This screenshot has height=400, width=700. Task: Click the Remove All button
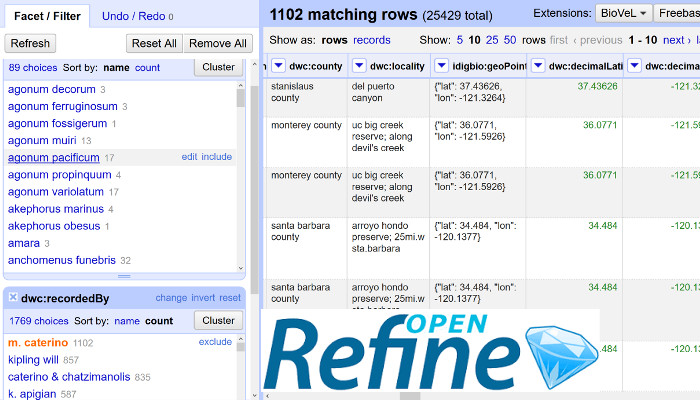point(217,43)
